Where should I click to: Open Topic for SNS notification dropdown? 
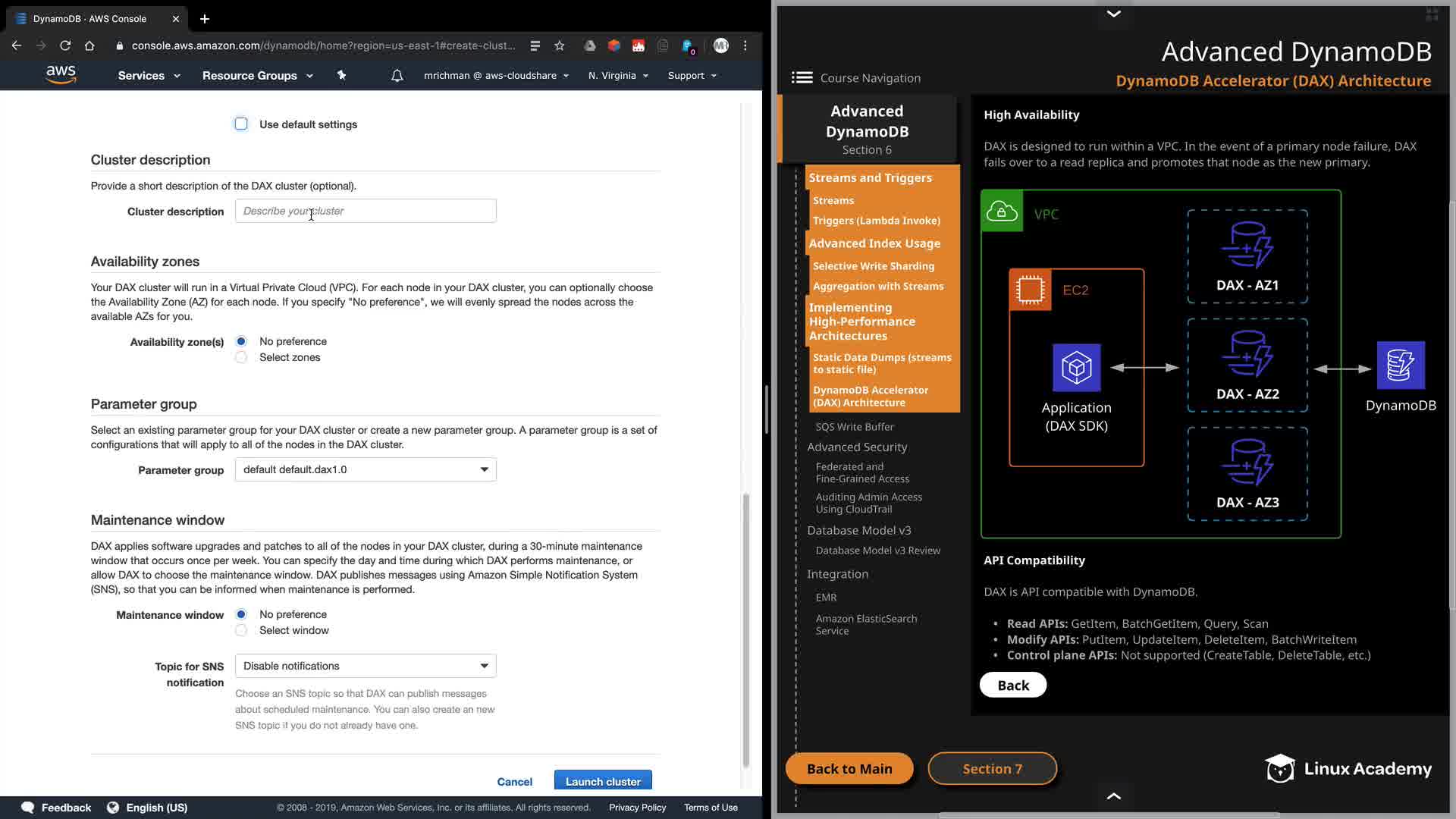point(366,666)
